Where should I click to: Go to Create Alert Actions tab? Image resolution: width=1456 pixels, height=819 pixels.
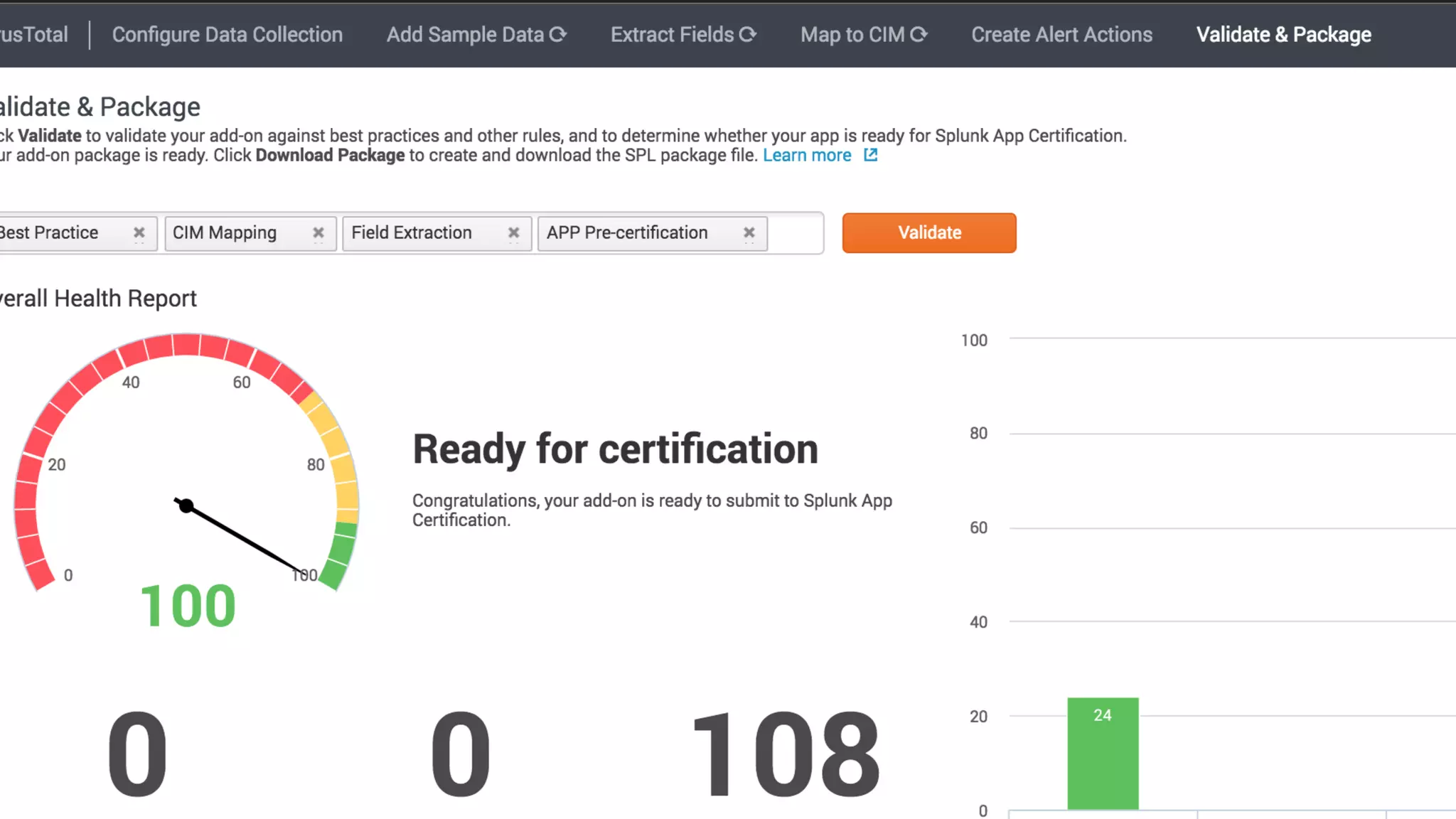pyautogui.click(x=1061, y=34)
